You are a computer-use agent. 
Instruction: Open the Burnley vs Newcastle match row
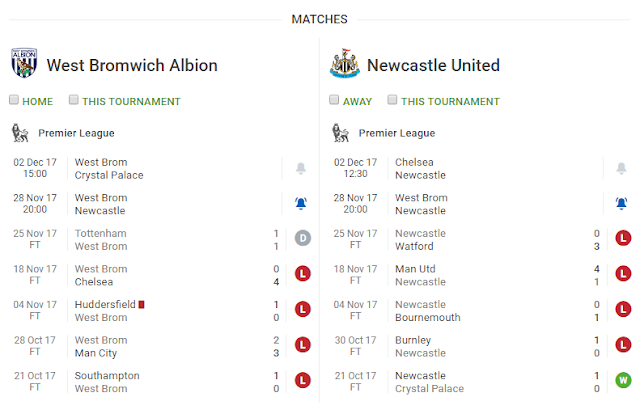click(x=470, y=346)
